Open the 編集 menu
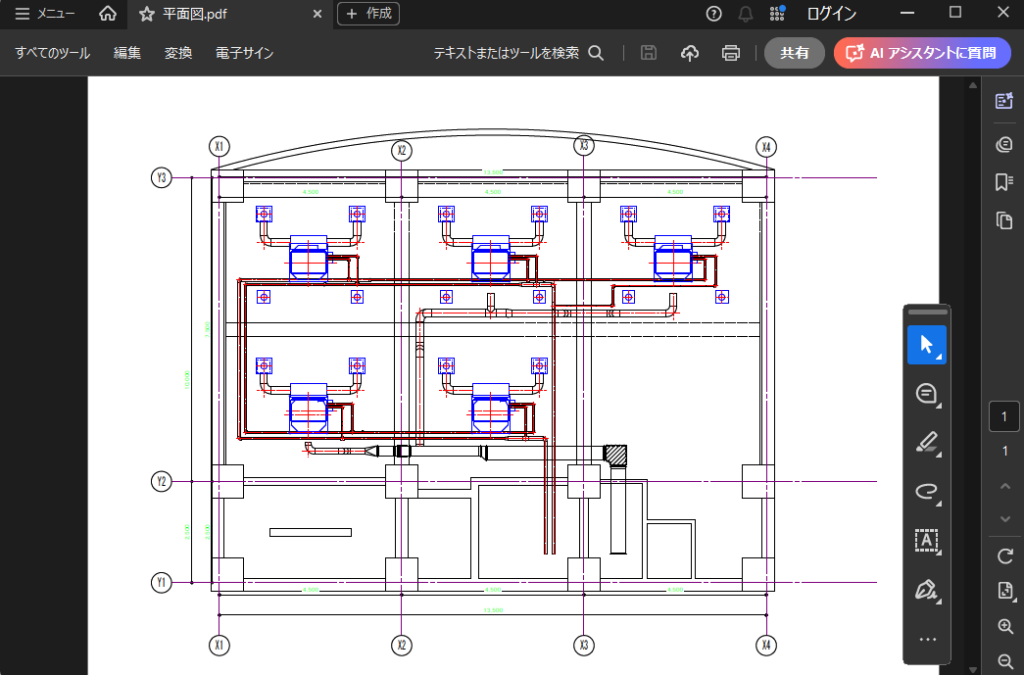This screenshot has height=675, width=1024. [127, 53]
